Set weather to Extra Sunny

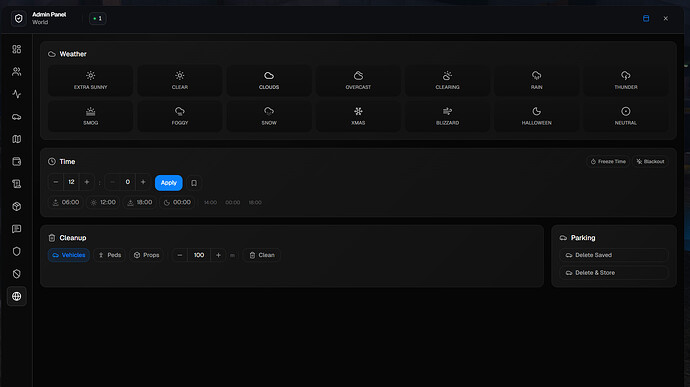(x=90, y=81)
